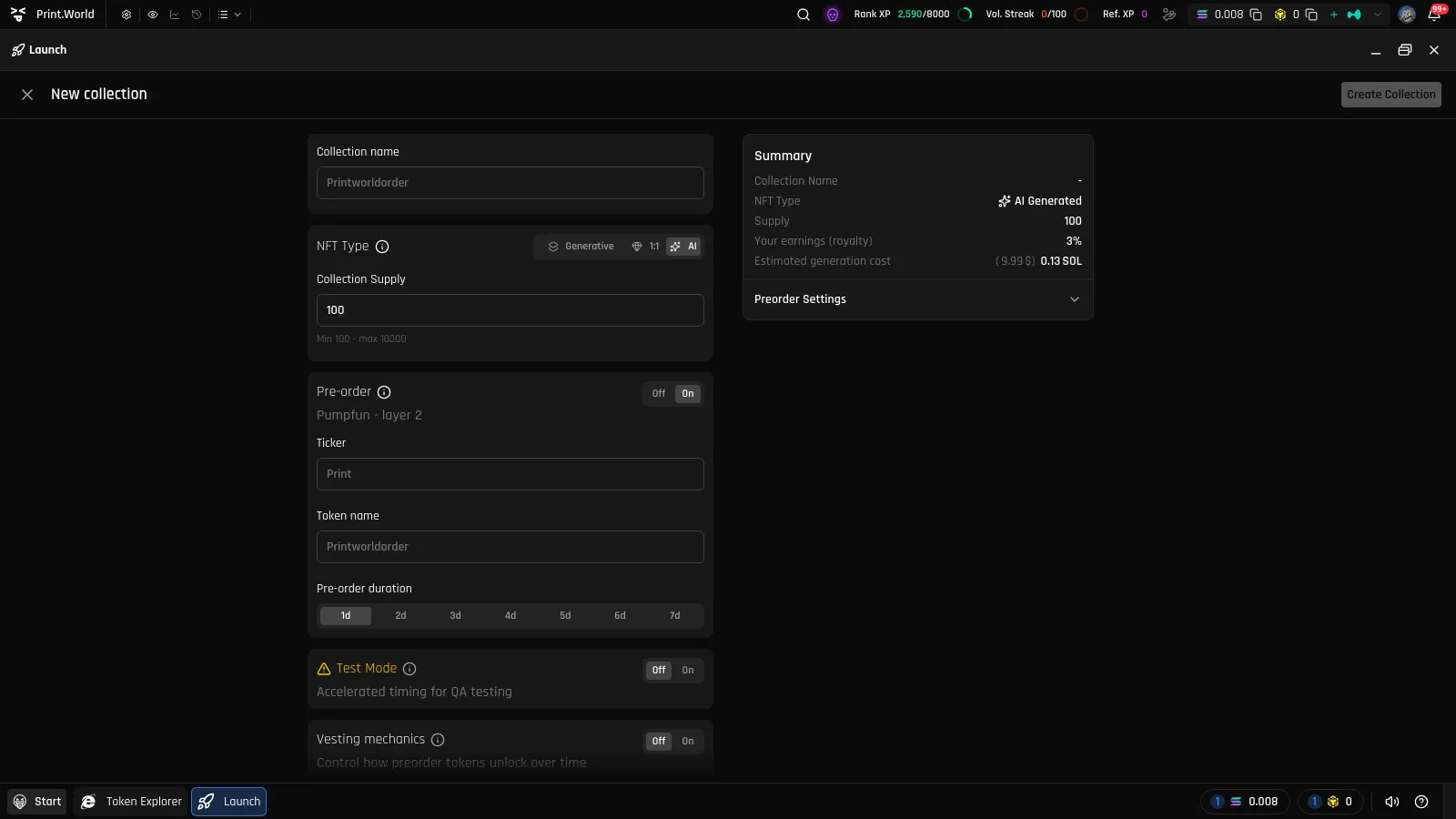Select 1d pre-order duration
Screen dimensions: 1456x819
[x=346, y=616]
